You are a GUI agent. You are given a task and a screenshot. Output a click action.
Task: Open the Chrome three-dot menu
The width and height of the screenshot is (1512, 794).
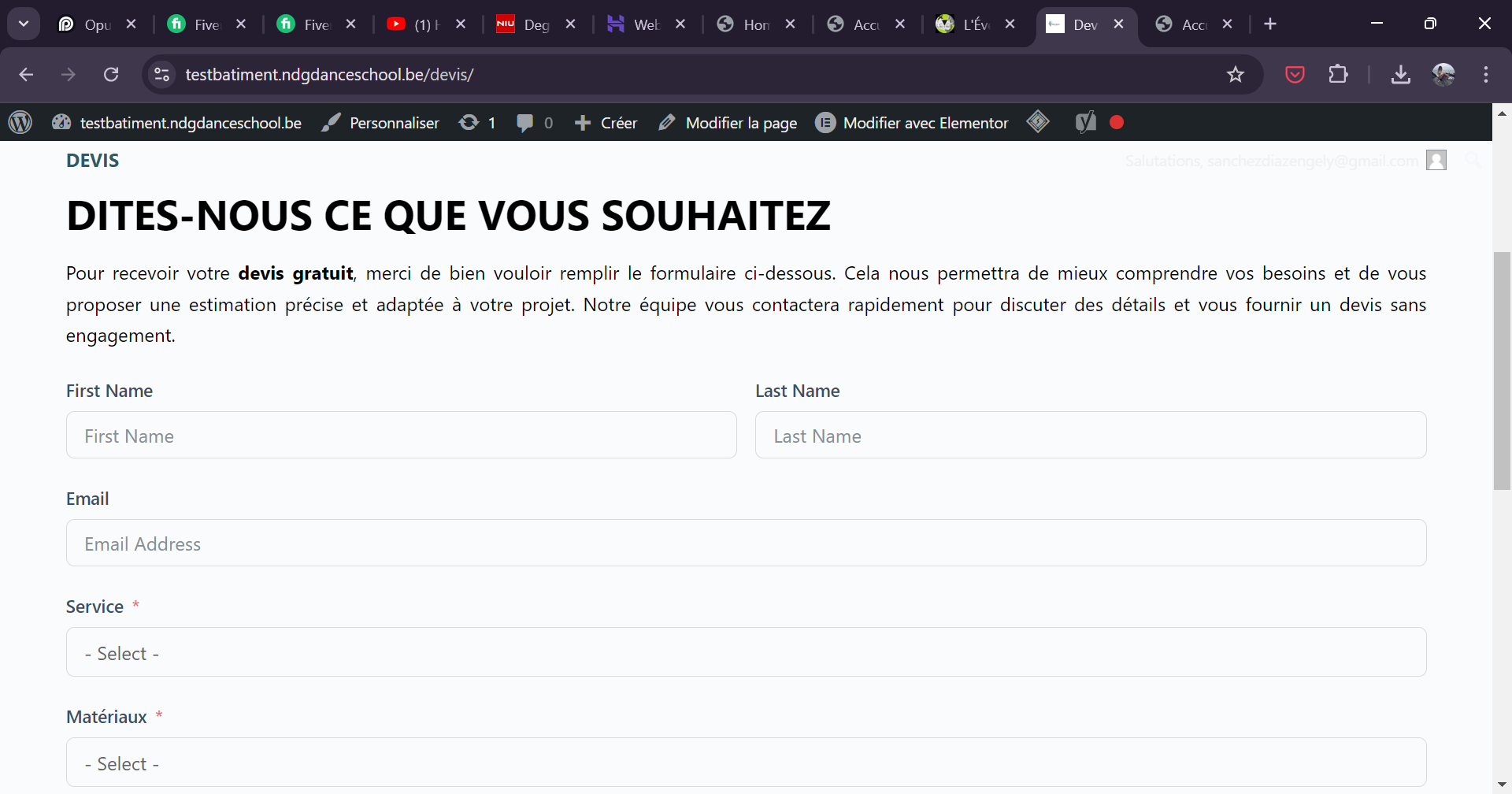1485,75
